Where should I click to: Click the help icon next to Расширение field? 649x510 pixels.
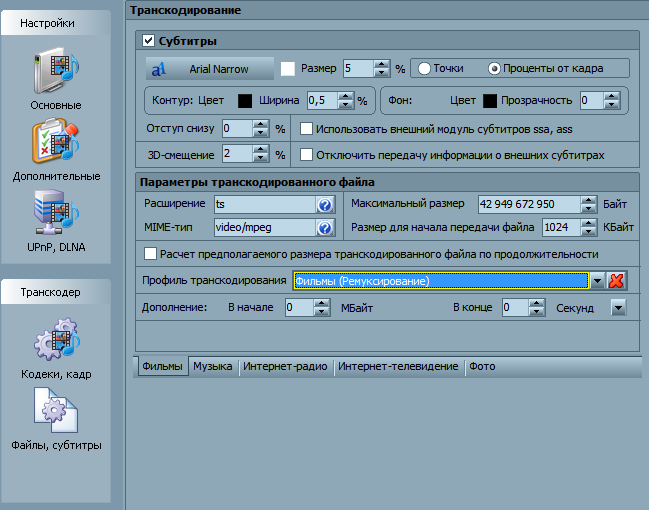tap(324, 205)
